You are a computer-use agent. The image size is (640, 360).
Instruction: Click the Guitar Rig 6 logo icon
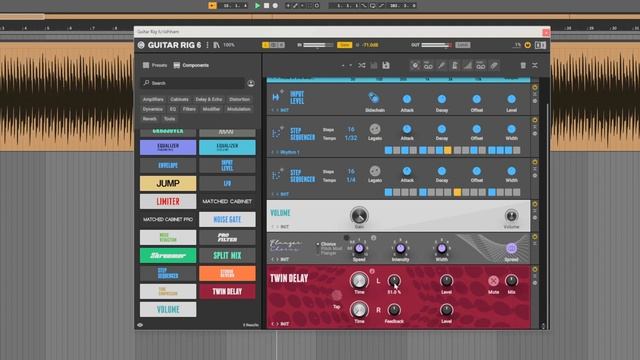click(141, 45)
